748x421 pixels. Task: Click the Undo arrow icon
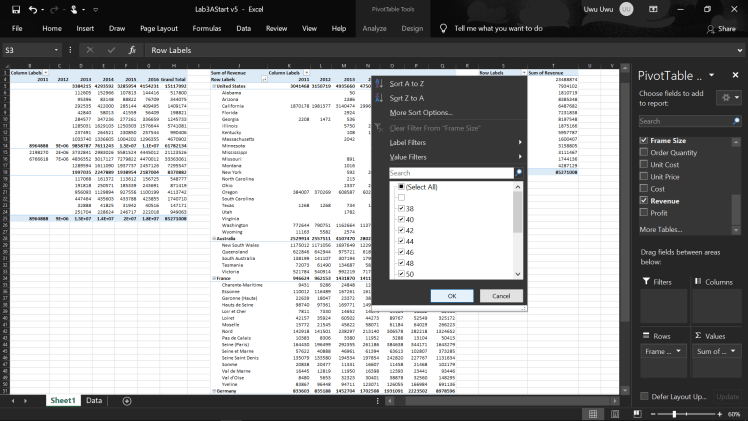coord(34,9)
